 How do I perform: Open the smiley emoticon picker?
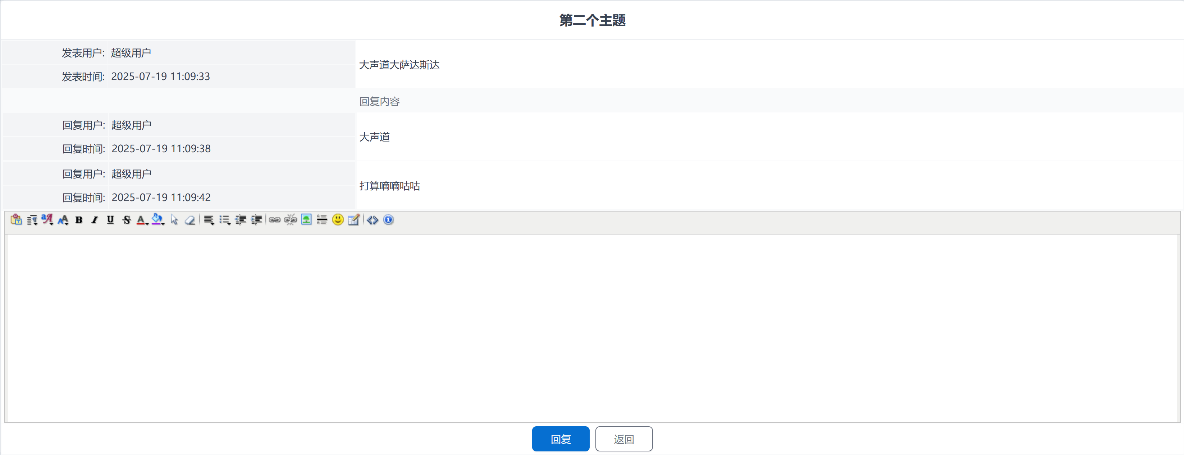tap(338, 220)
